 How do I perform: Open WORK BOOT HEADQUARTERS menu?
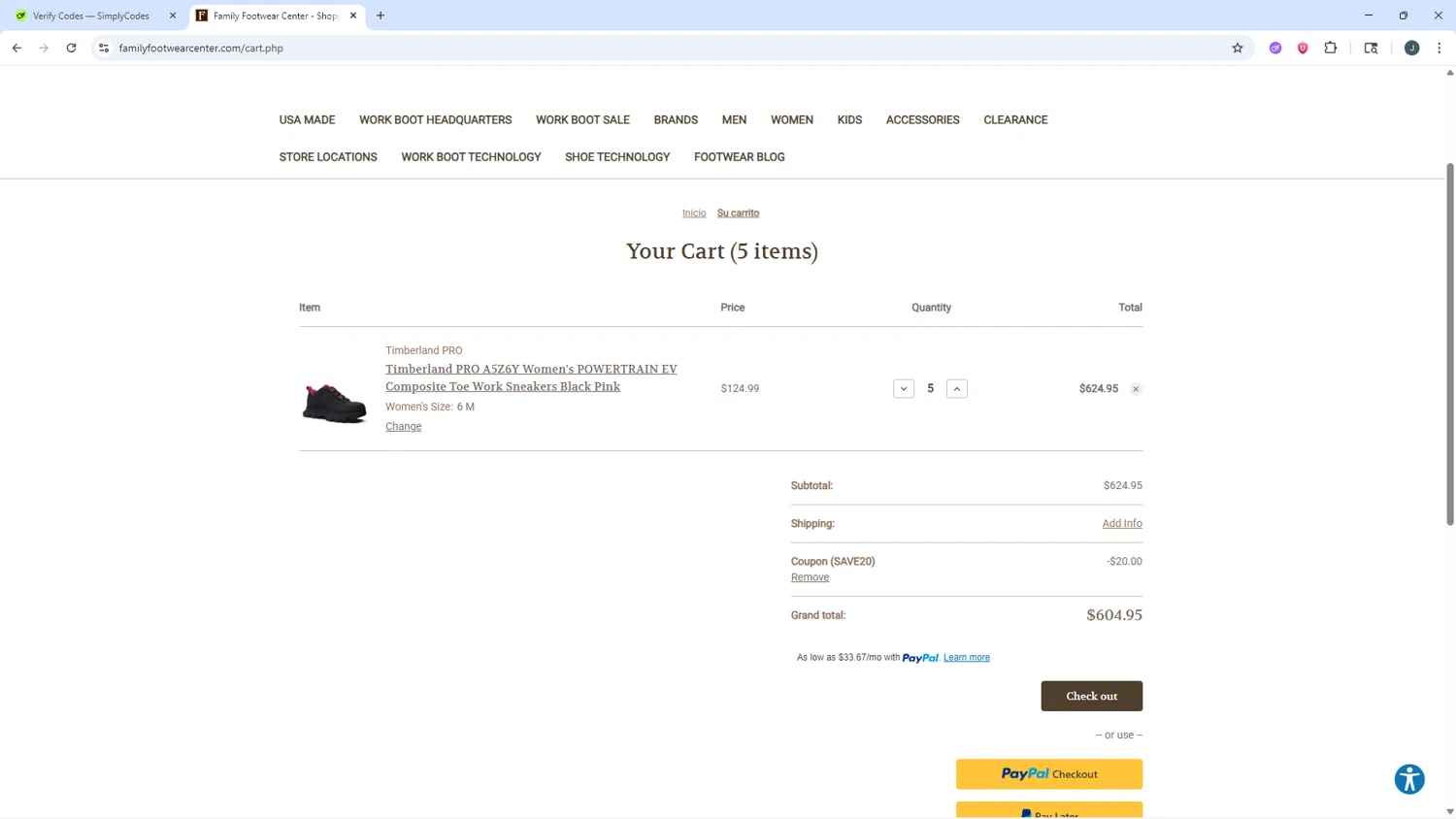(x=435, y=120)
